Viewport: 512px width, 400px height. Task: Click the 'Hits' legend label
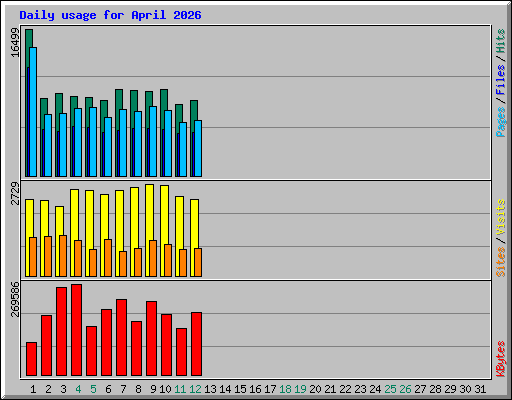coord(500,41)
